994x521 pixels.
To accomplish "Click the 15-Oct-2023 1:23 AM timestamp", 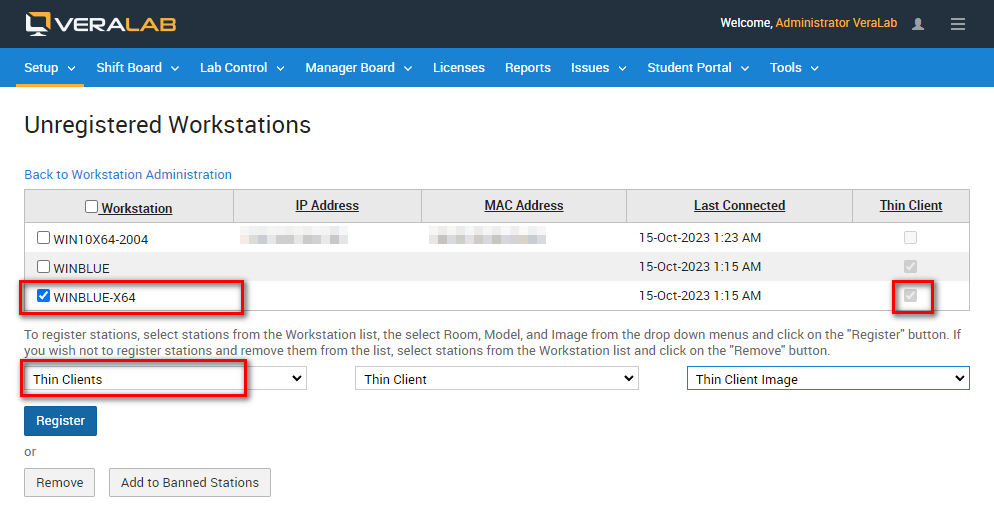I will pos(700,238).
